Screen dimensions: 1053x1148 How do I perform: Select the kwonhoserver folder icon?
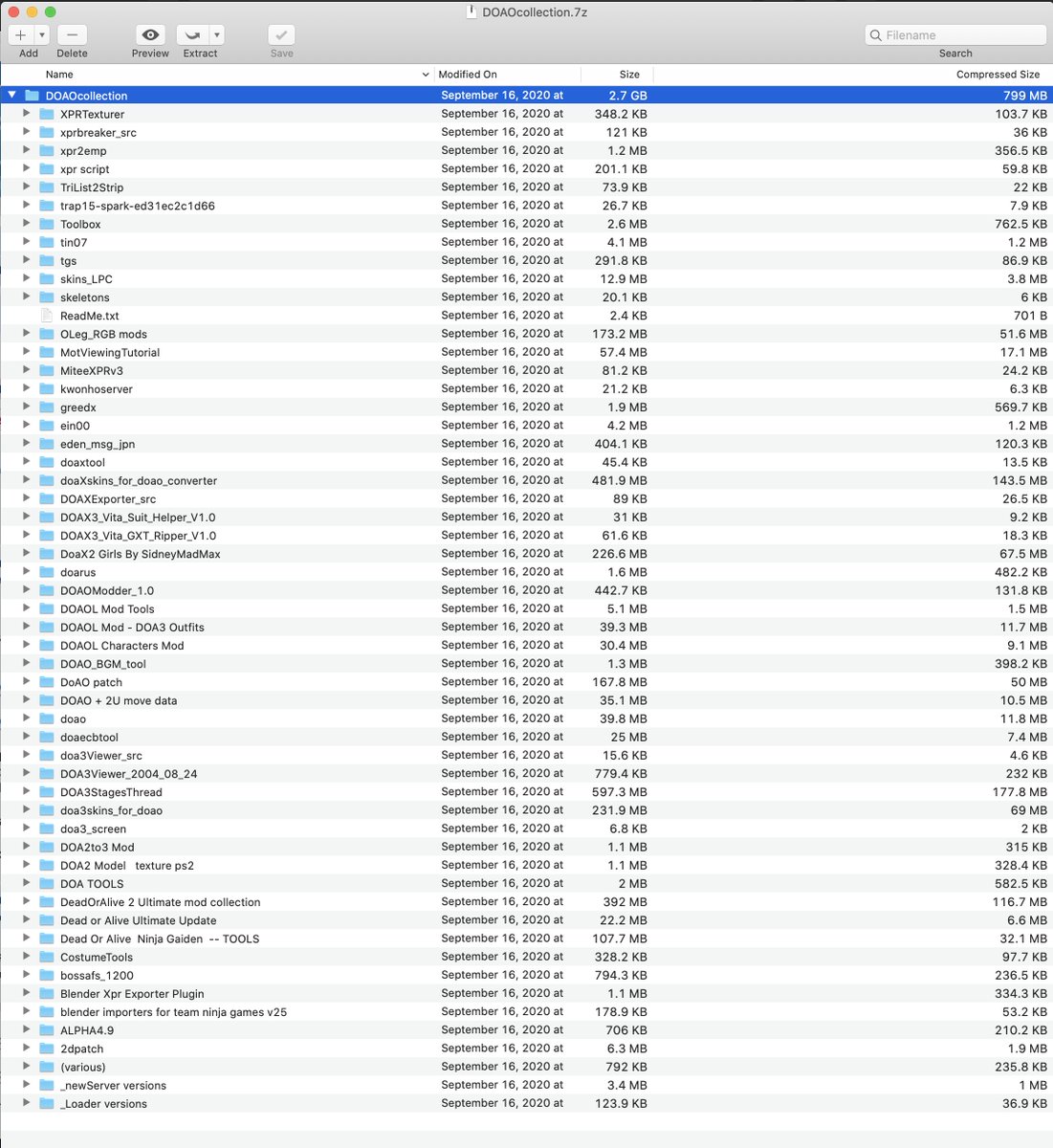pos(47,388)
